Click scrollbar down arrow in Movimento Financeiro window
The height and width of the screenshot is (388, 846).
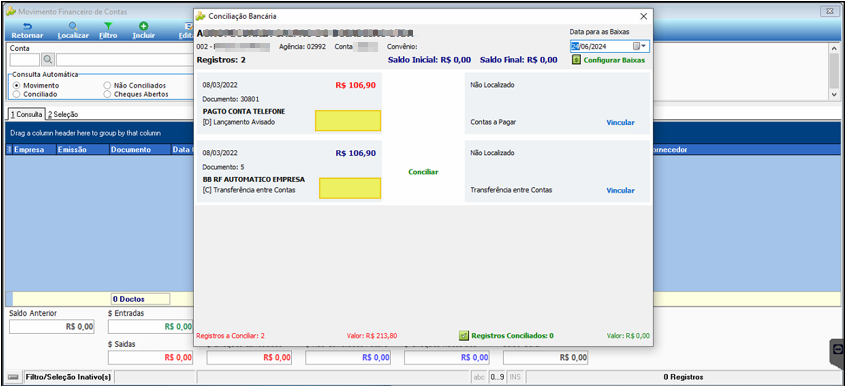835,94
